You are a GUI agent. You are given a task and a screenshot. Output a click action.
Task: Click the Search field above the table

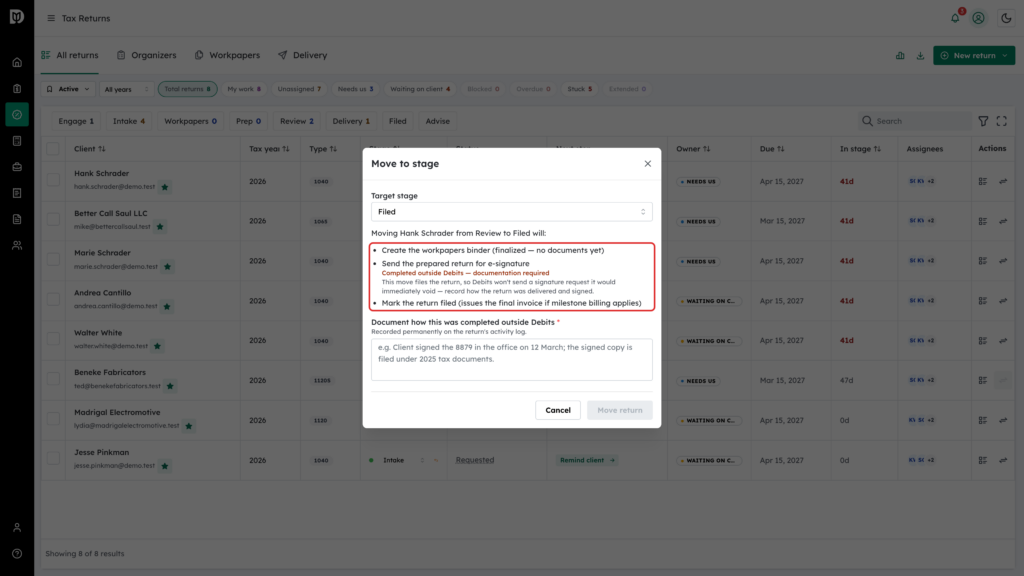click(x=914, y=121)
